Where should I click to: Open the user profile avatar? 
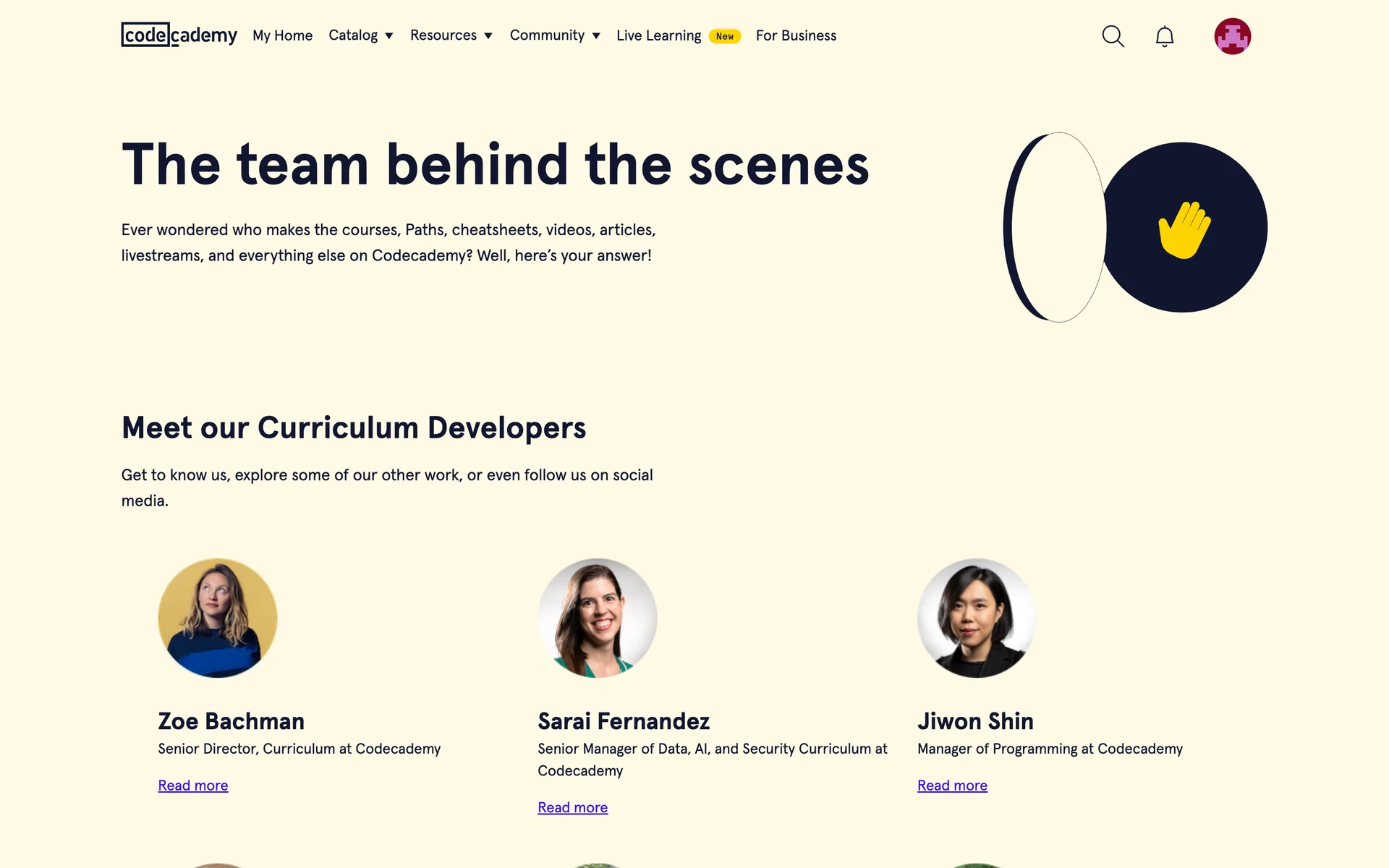point(1232,36)
